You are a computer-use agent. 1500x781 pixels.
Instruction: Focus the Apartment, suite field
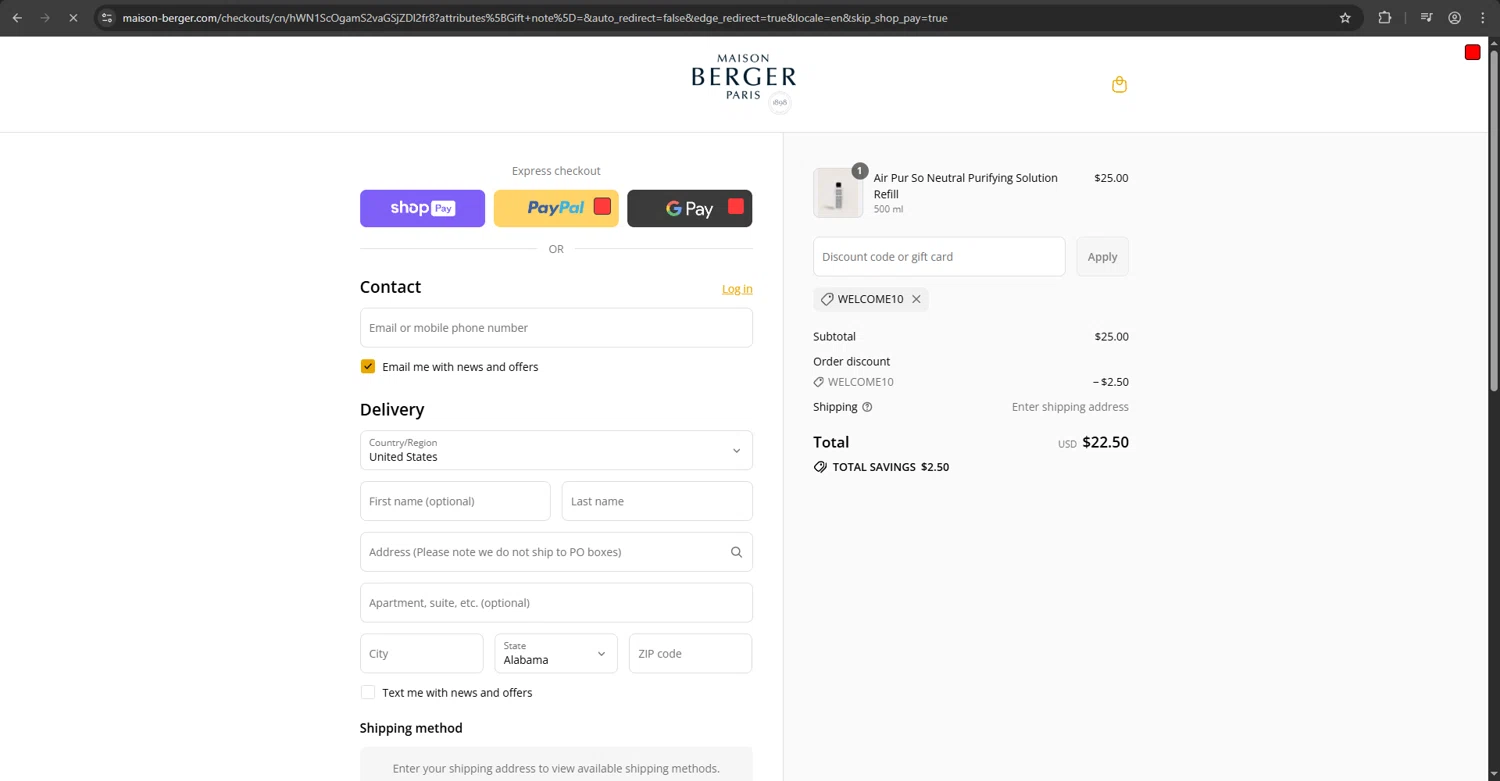(556, 603)
